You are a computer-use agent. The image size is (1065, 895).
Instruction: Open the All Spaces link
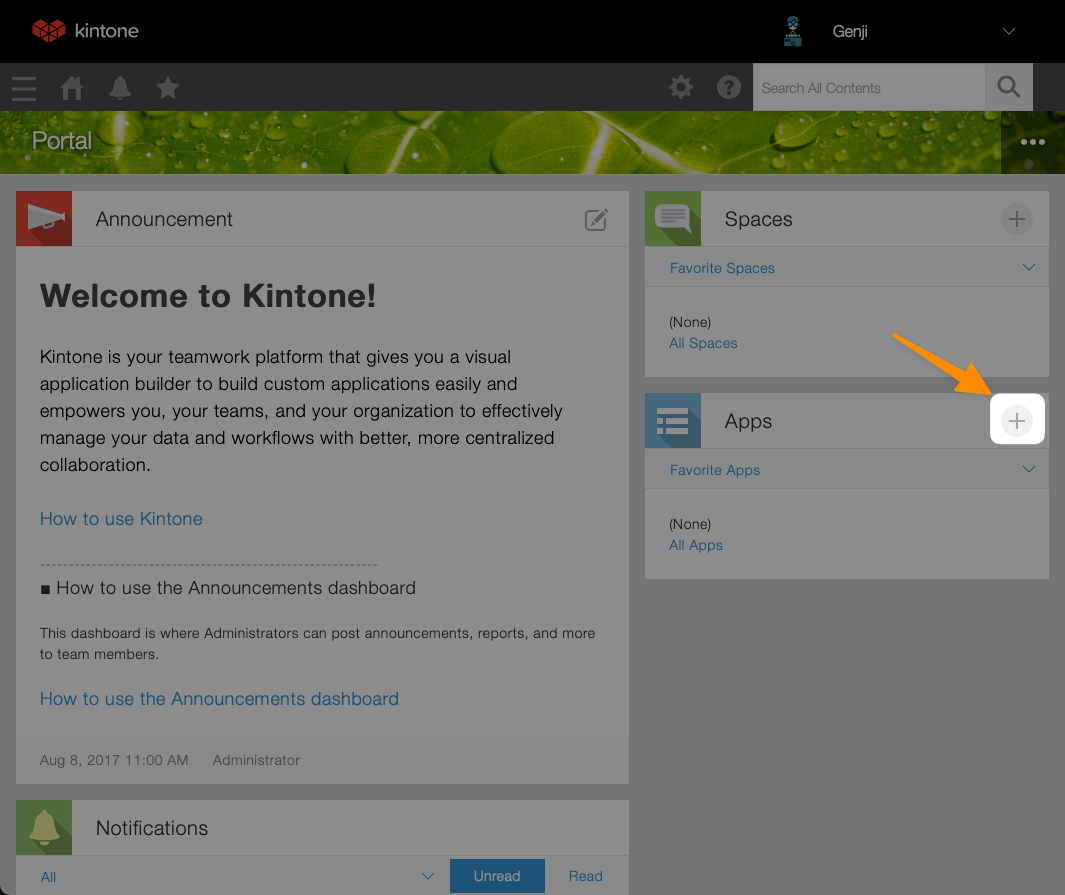(703, 343)
